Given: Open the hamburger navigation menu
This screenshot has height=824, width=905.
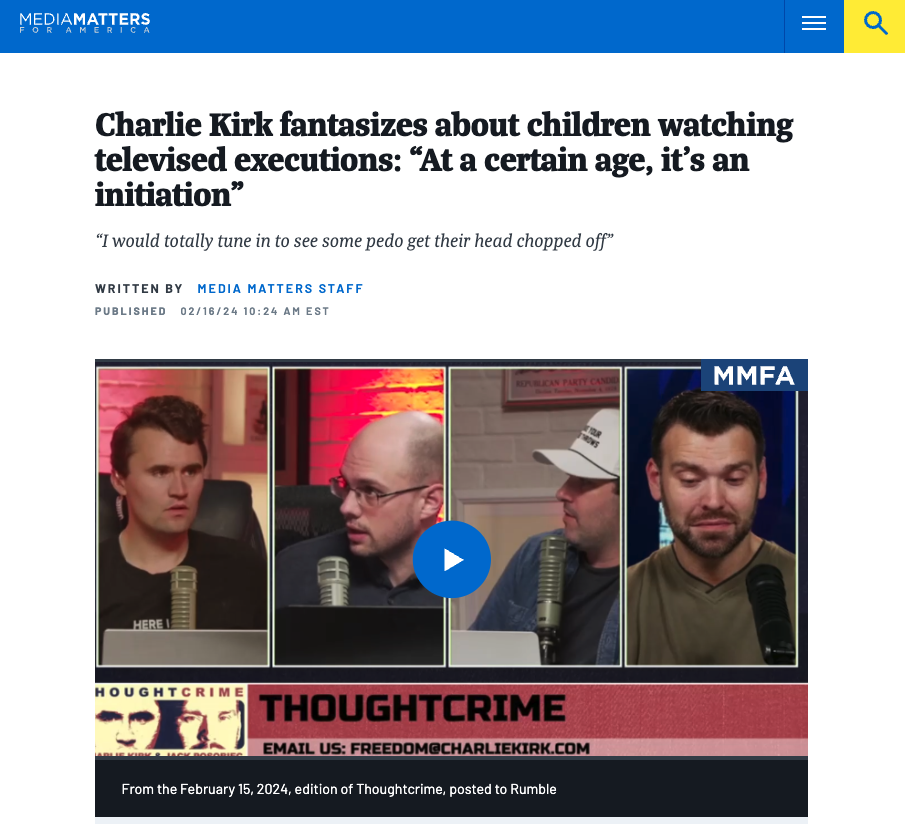Looking at the screenshot, I should tap(814, 24).
